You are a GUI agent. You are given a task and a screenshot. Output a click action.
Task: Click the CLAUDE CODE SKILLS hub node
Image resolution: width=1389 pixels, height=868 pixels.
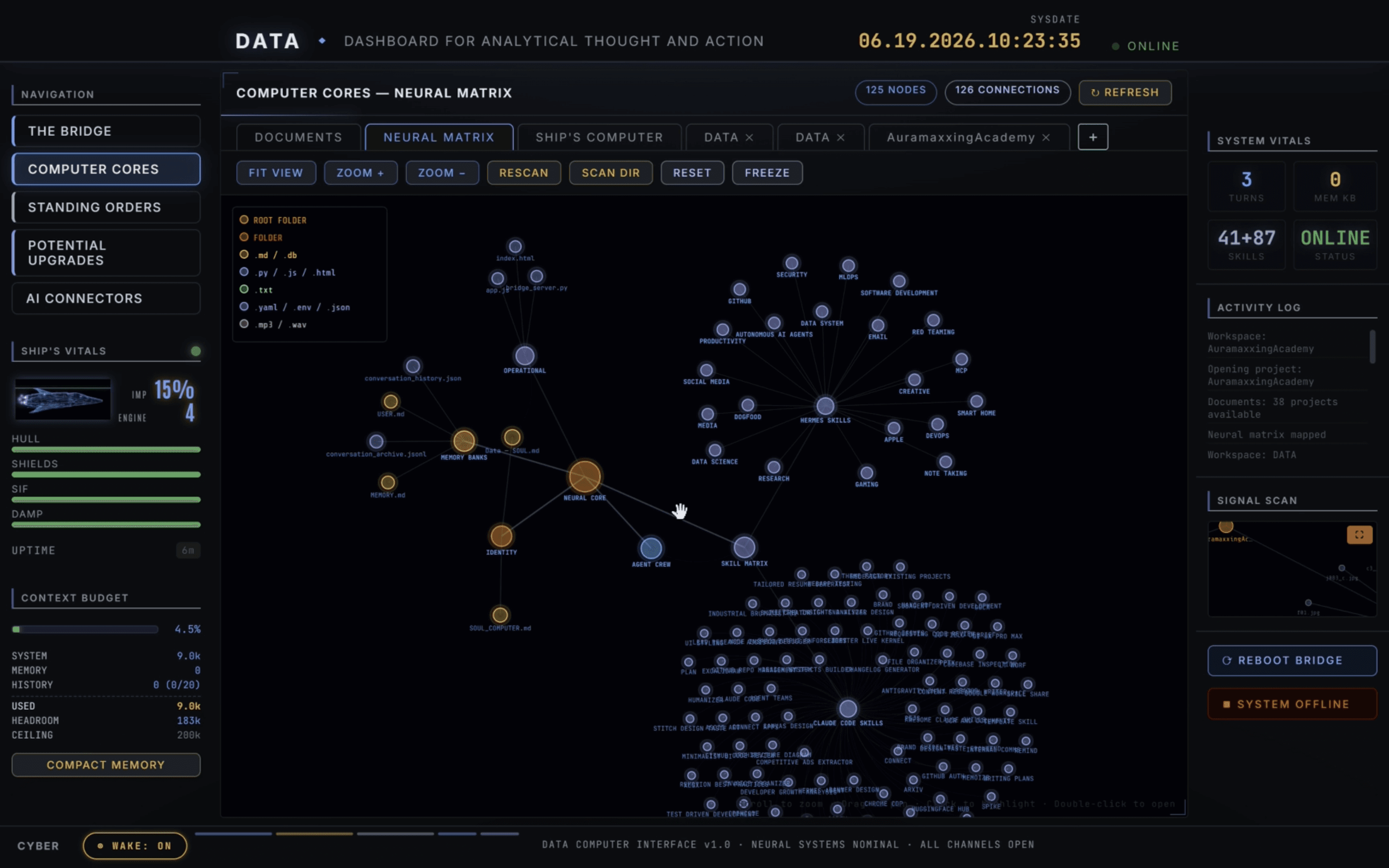click(x=848, y=708)
